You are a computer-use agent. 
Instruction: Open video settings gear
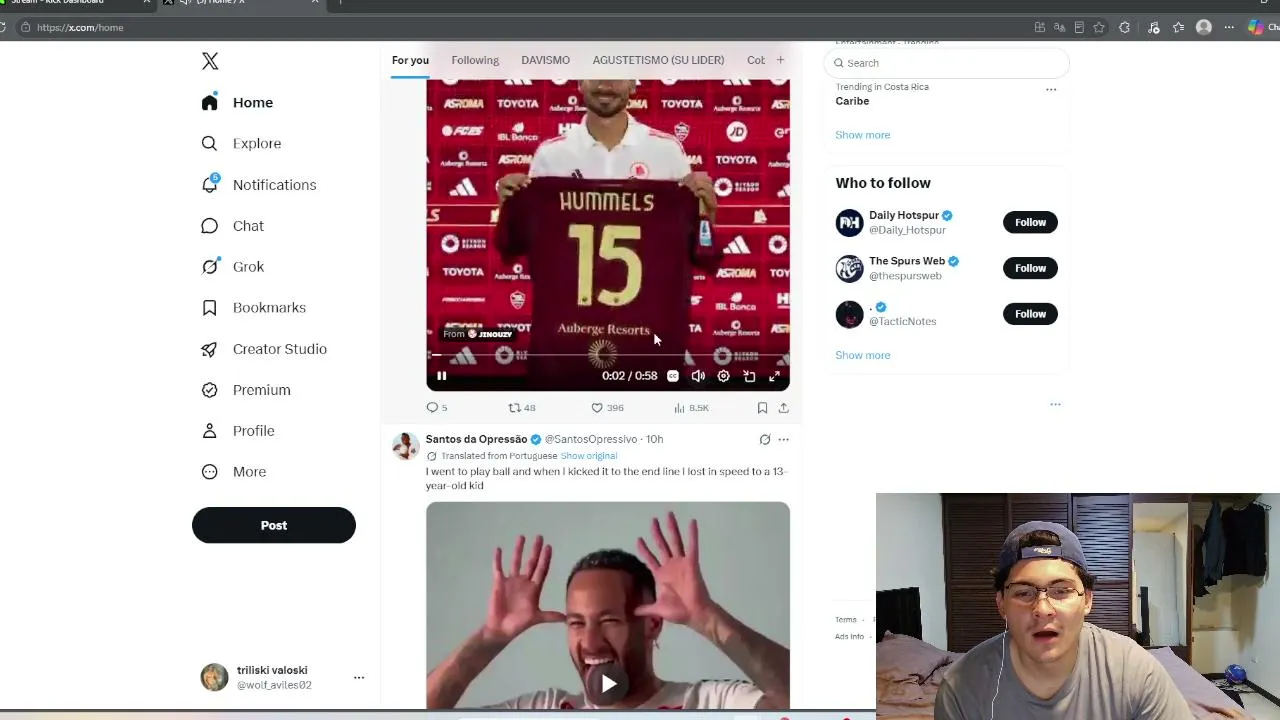(x=723, y=376)
